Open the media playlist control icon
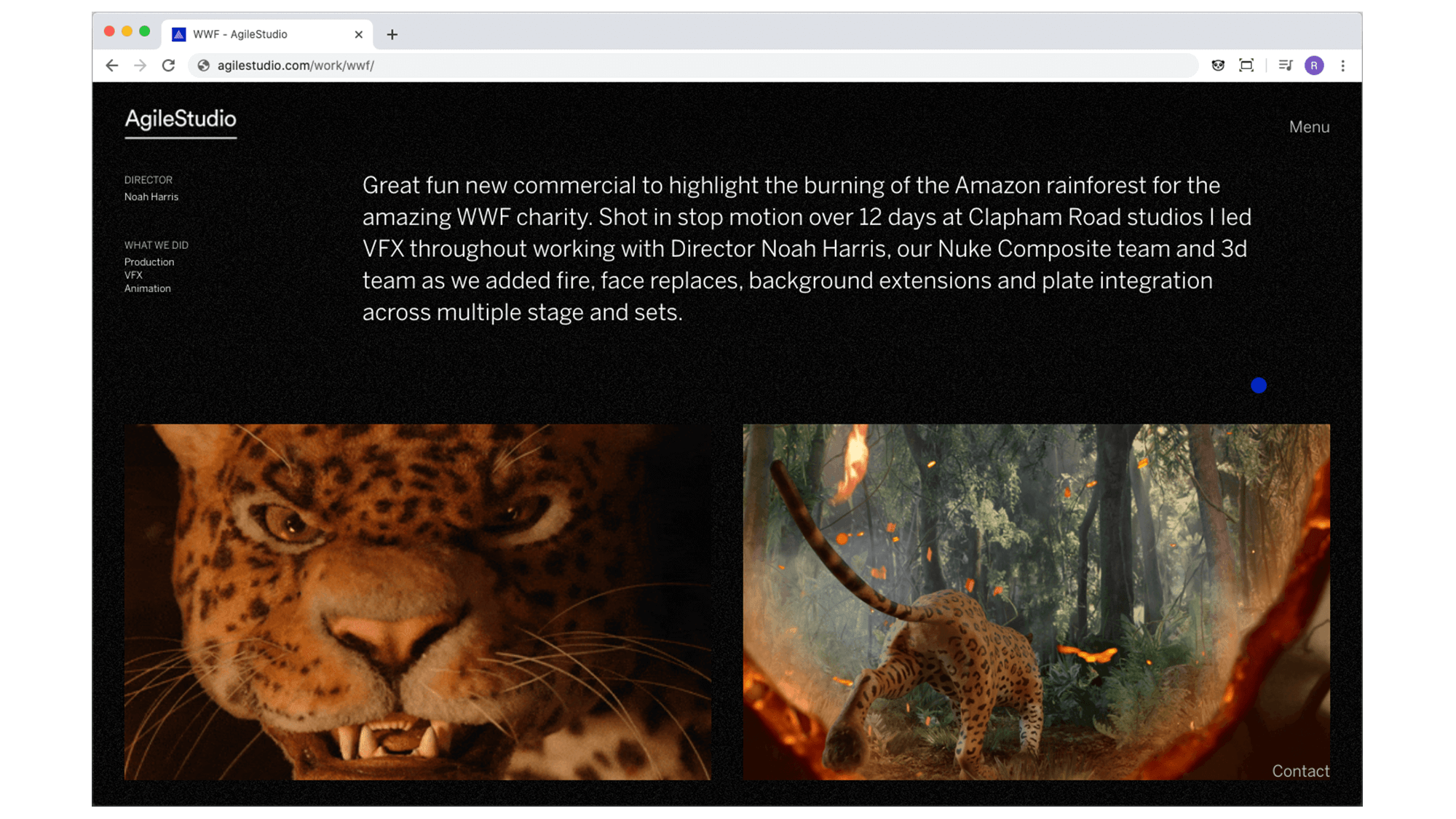1456x819 pixels. coord(1286,66)
